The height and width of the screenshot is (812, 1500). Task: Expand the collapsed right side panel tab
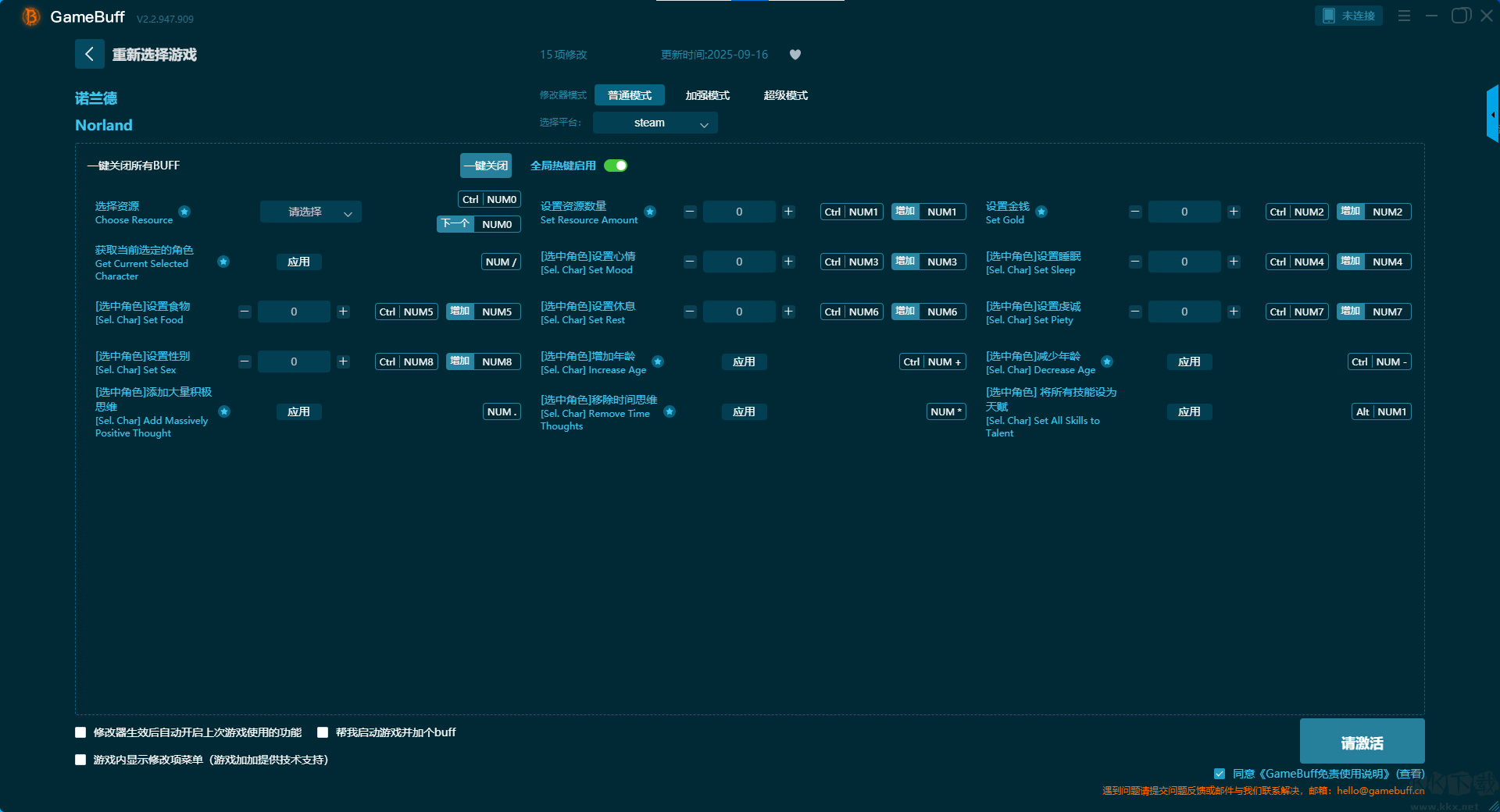coord(1492,114)
